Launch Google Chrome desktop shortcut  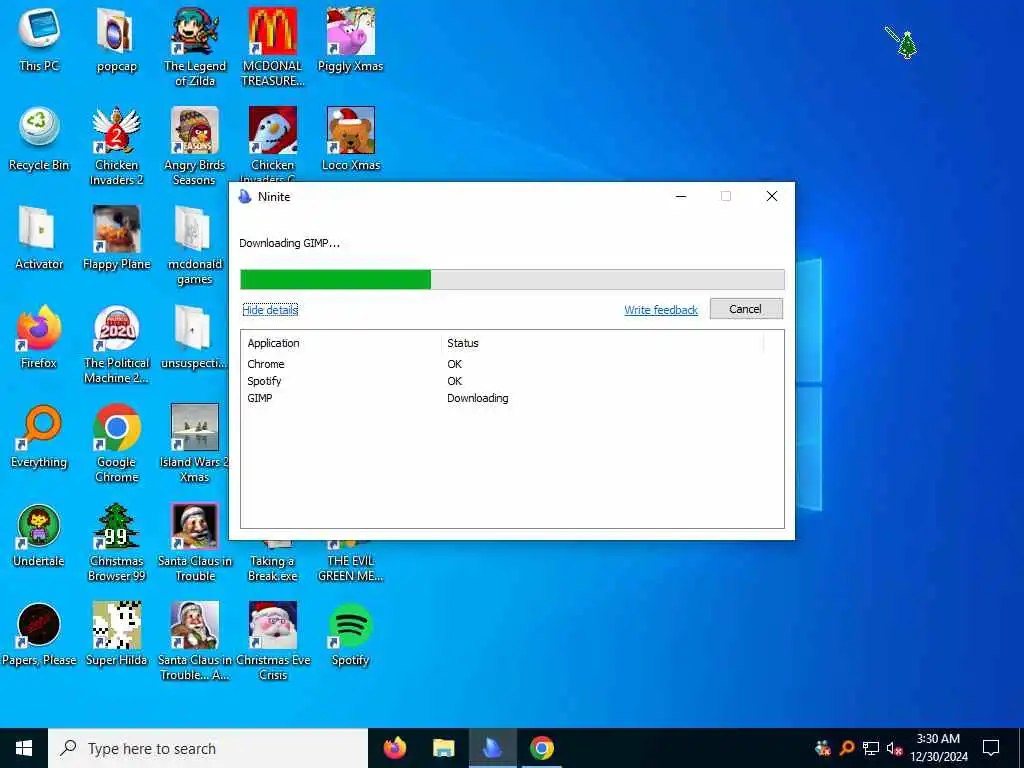116,443
